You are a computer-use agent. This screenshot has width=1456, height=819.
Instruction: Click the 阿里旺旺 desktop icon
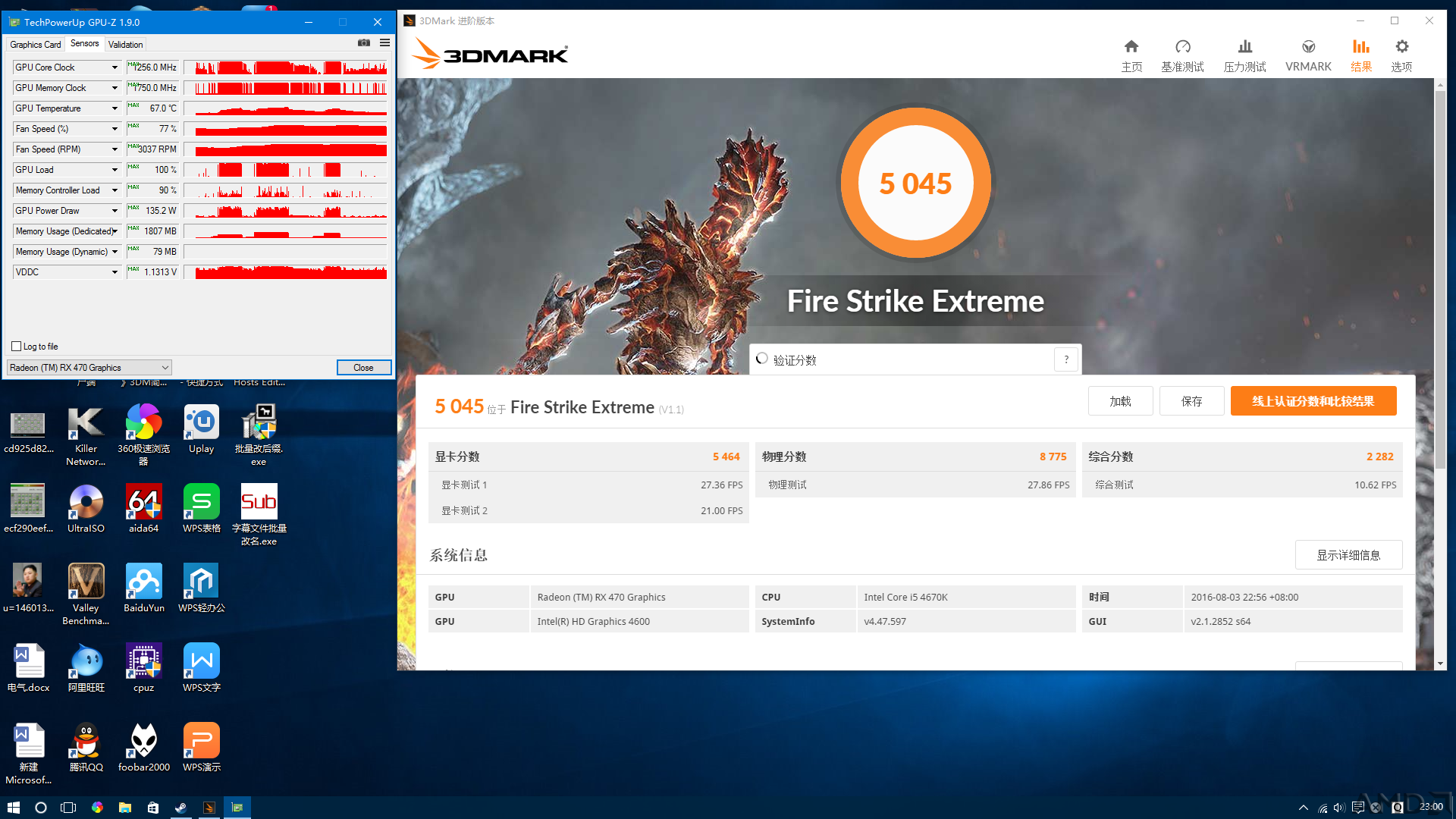[x=86, y=668]
